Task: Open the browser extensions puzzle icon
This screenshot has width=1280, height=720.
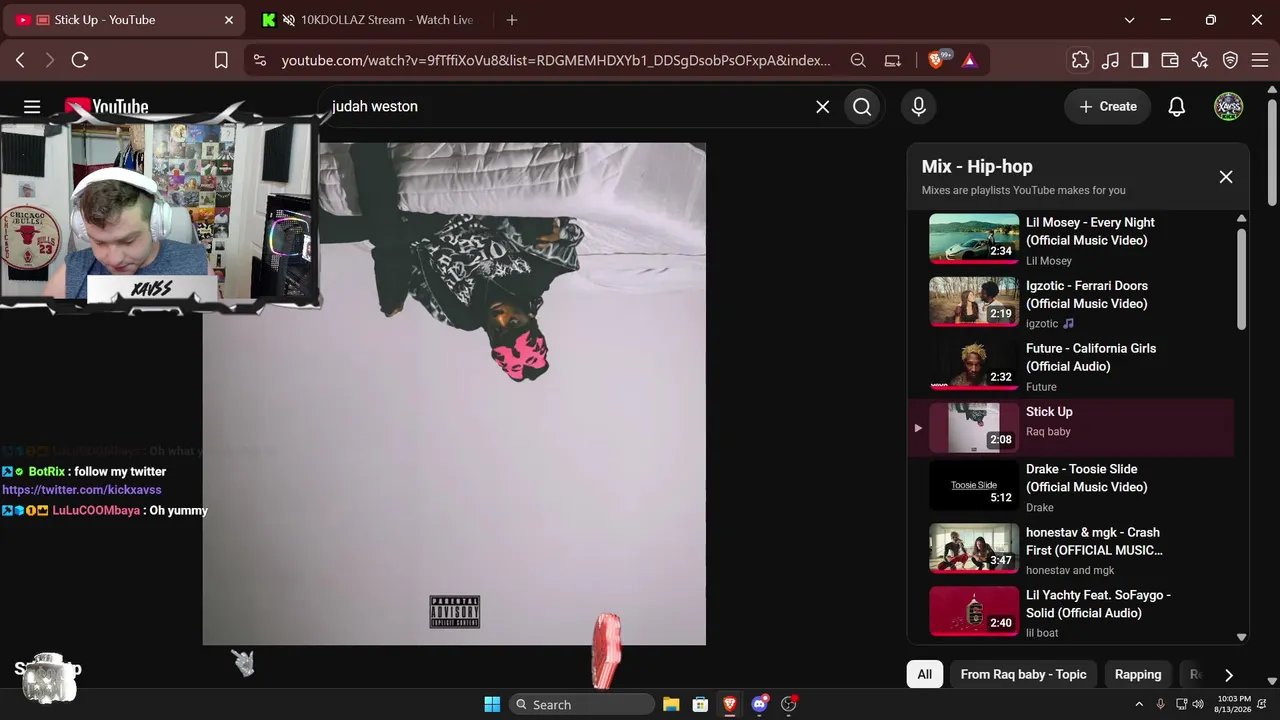Action: click(1080, 60)
